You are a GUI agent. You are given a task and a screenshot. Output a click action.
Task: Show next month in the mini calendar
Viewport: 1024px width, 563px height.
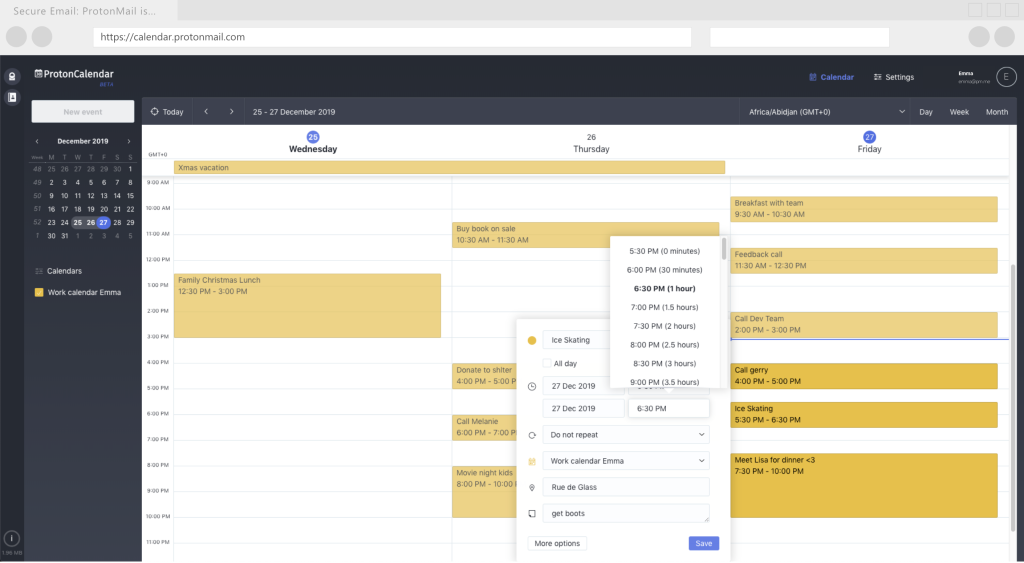129,141
